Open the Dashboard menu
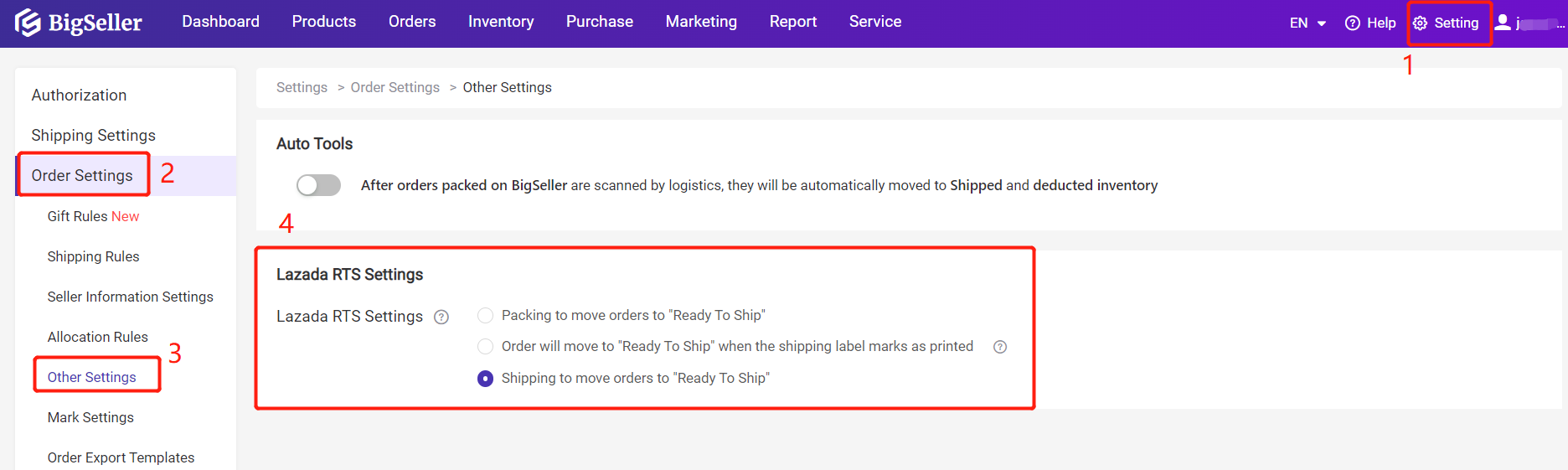The image size is (1568, 470). pos(221,22)
